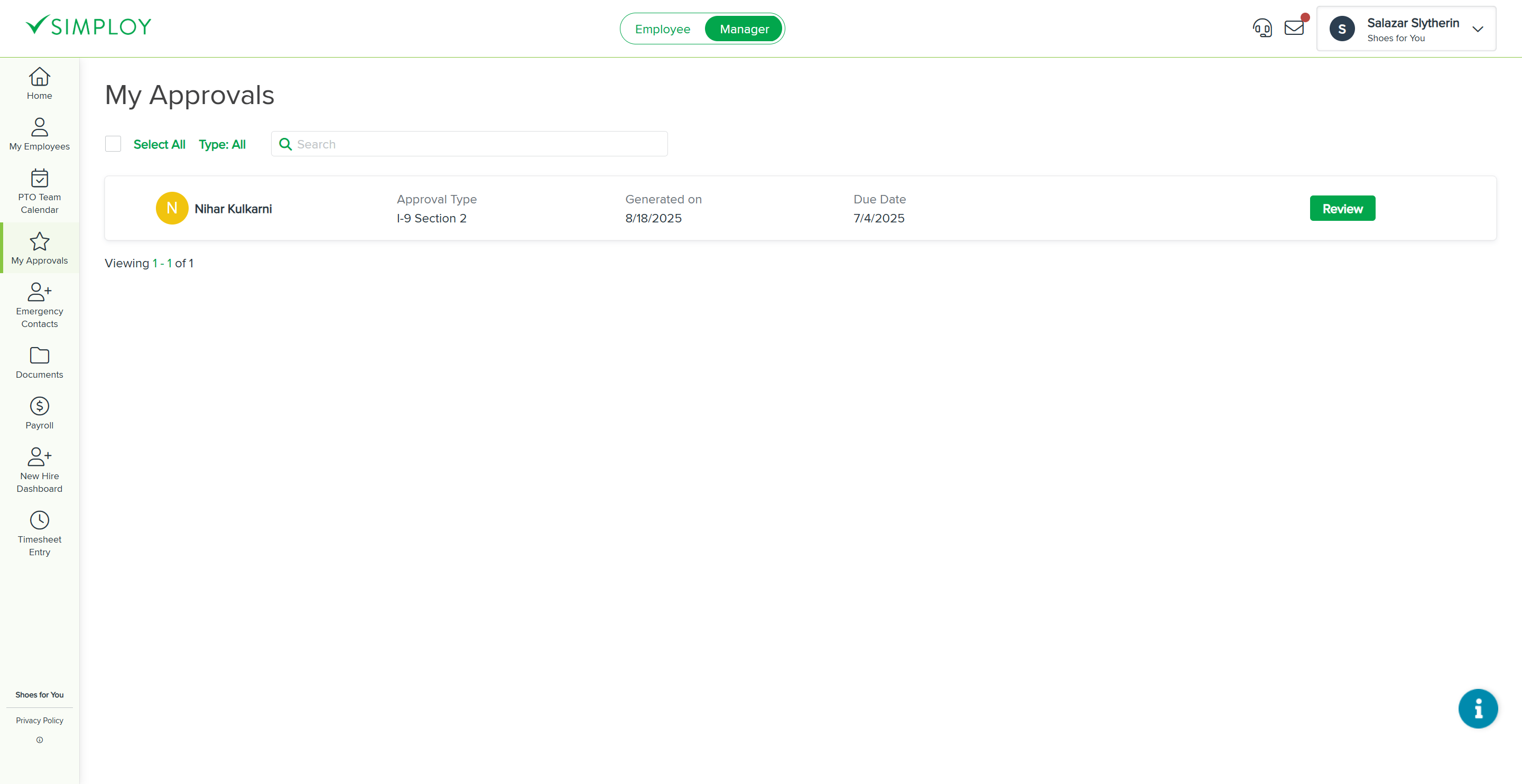Viewport: 1522px width, 784px height.
Task: Open the Privacy Policy link
Action: pyautogui.click(x=39, y=720)
